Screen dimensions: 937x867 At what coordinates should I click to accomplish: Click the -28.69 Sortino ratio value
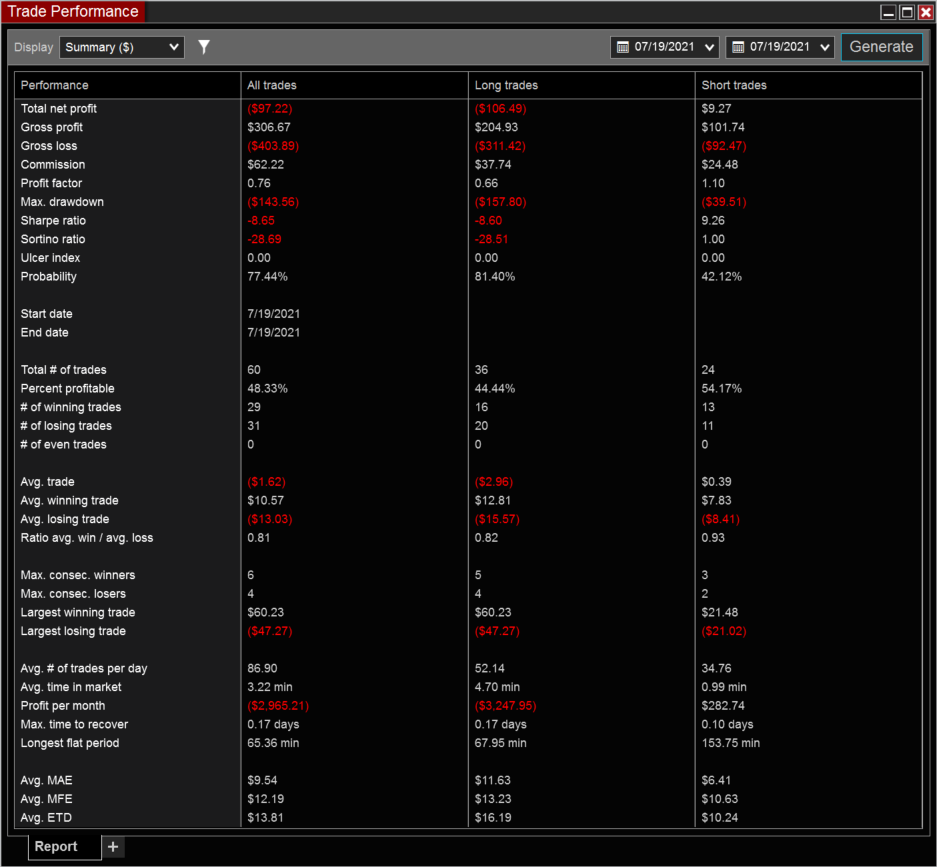point(264,239)
